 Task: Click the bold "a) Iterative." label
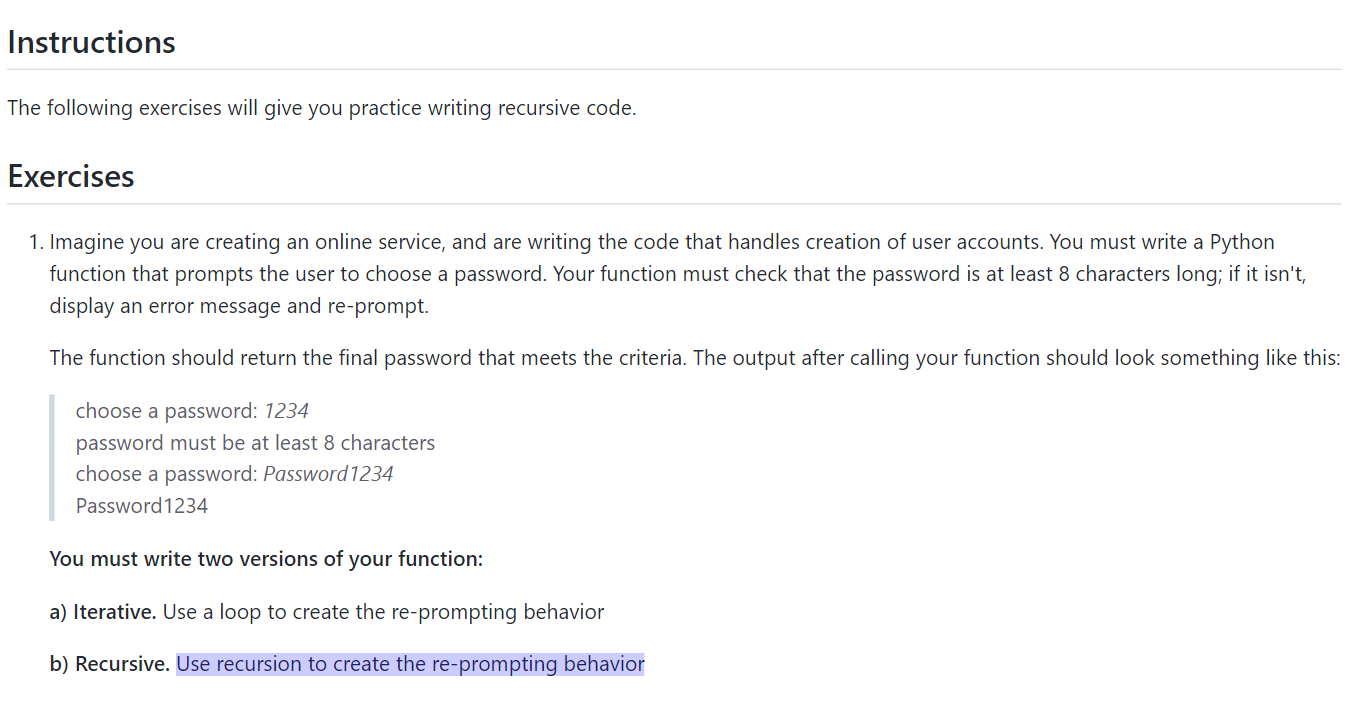pos(103,611)
